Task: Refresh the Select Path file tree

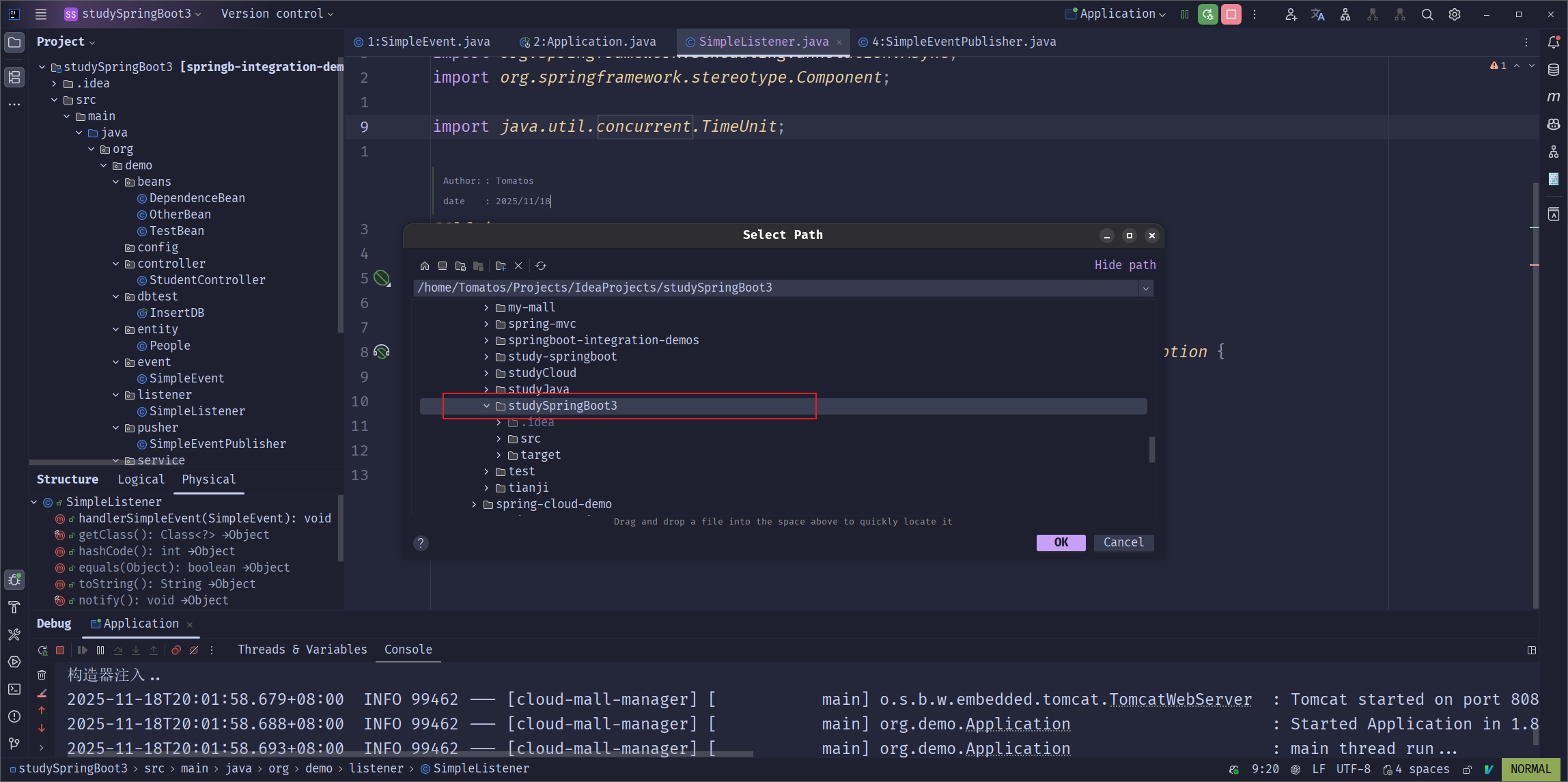Action: (x=541, y=266)
